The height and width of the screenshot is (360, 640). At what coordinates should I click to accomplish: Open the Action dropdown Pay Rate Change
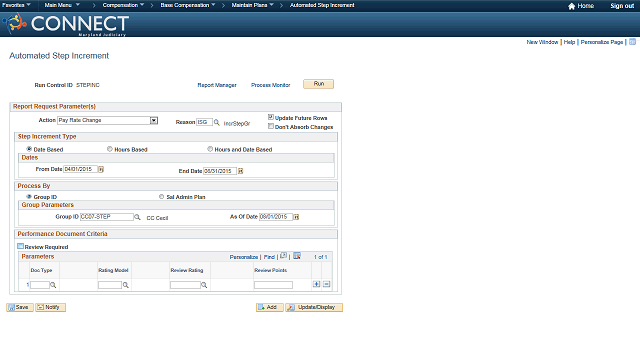coord(108,120)
